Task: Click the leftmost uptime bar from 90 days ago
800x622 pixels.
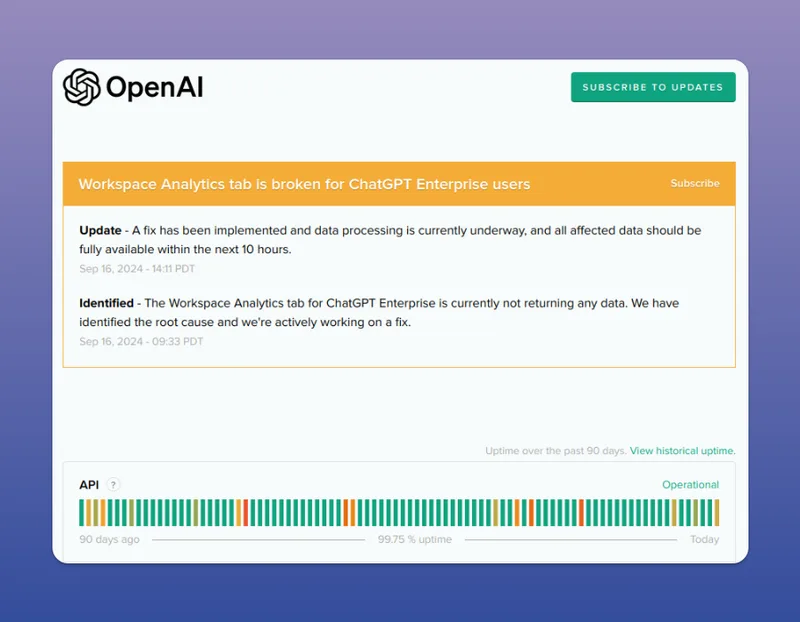Action: (x=82, y=510)
